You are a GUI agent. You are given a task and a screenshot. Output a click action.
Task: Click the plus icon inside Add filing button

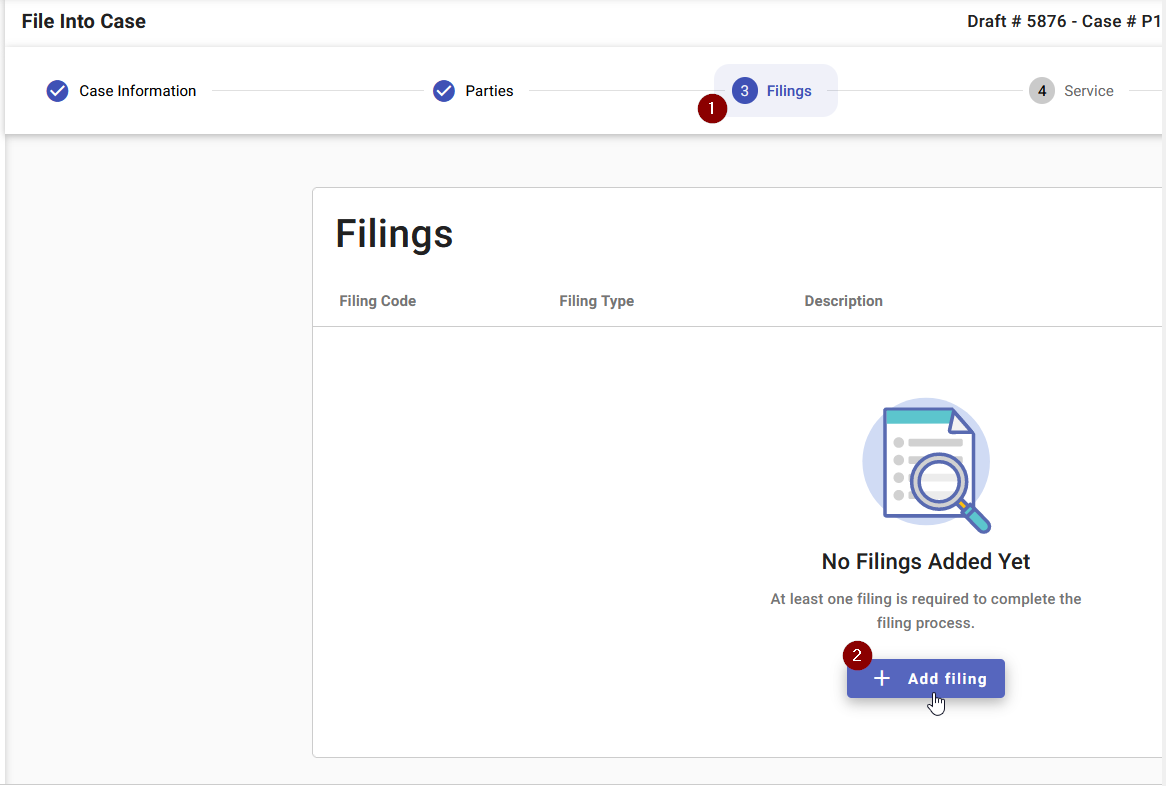881,678
